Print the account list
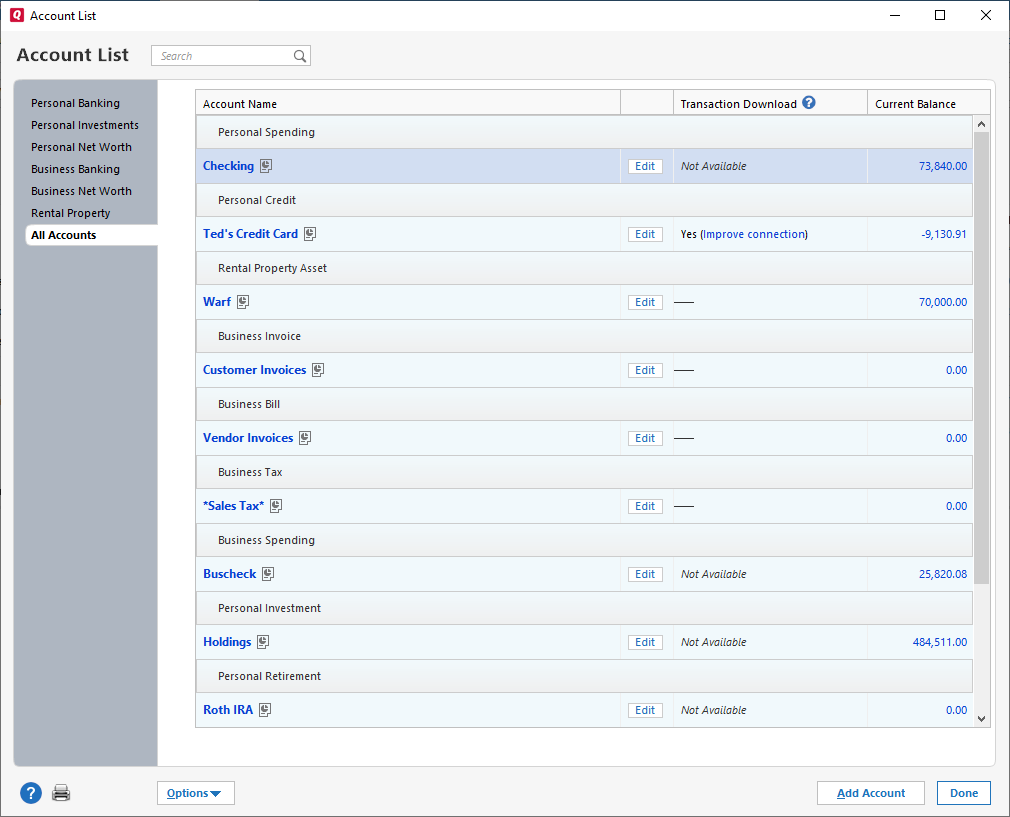 61,792
